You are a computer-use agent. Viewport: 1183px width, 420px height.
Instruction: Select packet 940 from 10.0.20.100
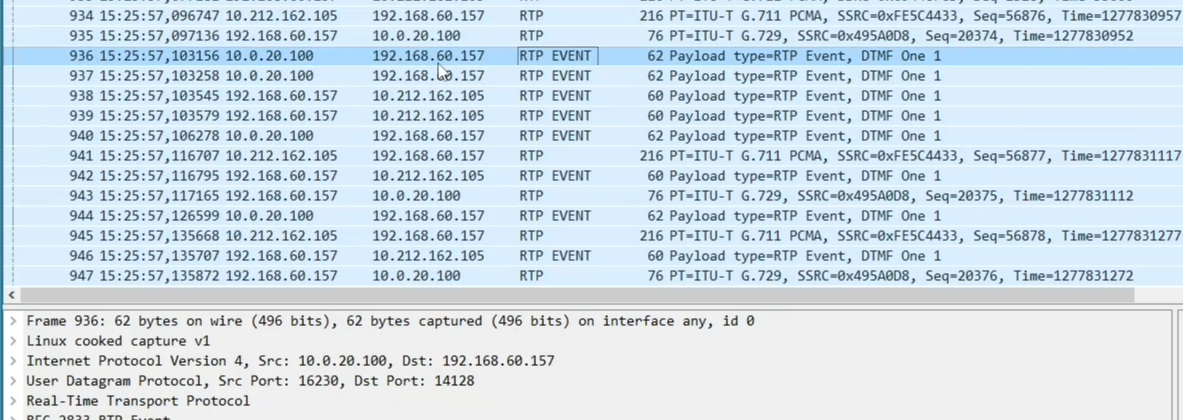pos(592,136)
